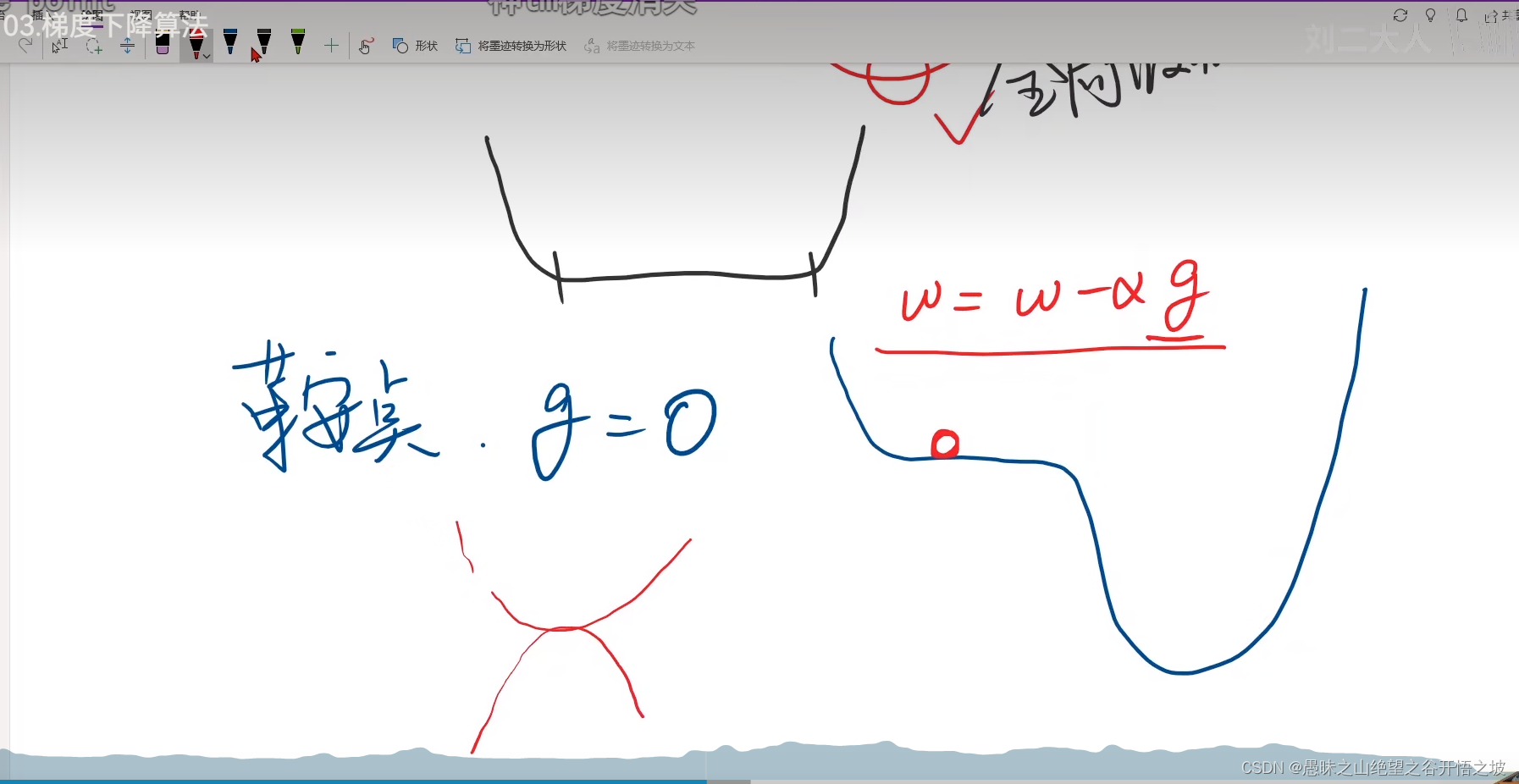Open the 帮助 help tab
Screen dimensions: 1519x784
coord(190,15)
